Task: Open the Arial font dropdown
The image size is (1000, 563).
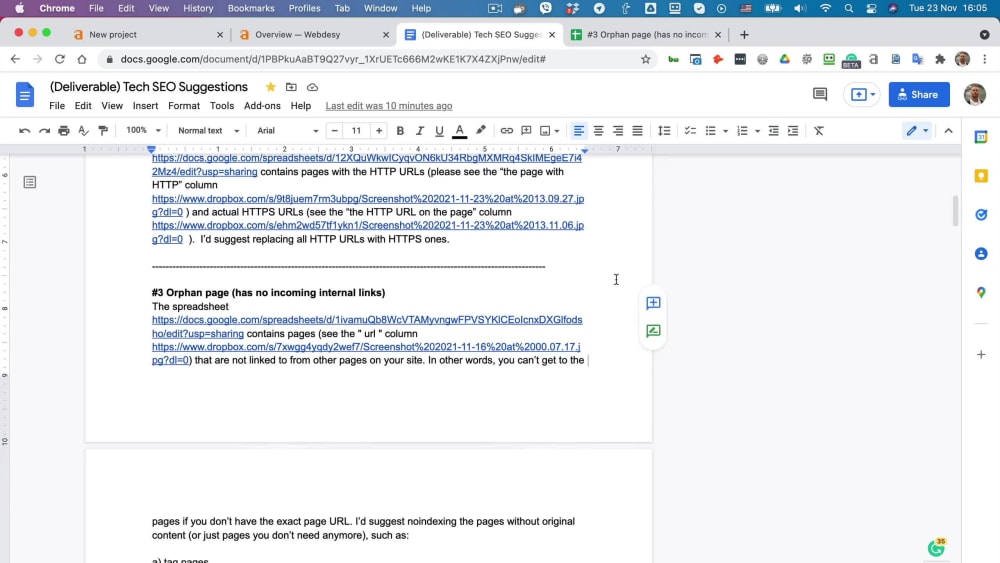Action: (288, 131)
